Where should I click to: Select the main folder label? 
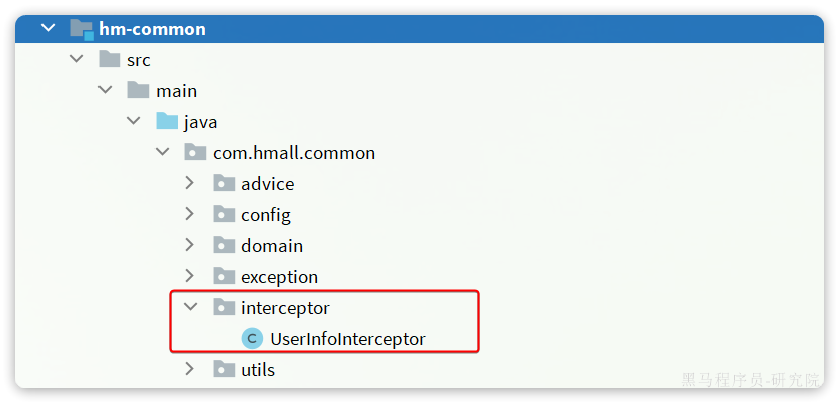coord(176,91)
